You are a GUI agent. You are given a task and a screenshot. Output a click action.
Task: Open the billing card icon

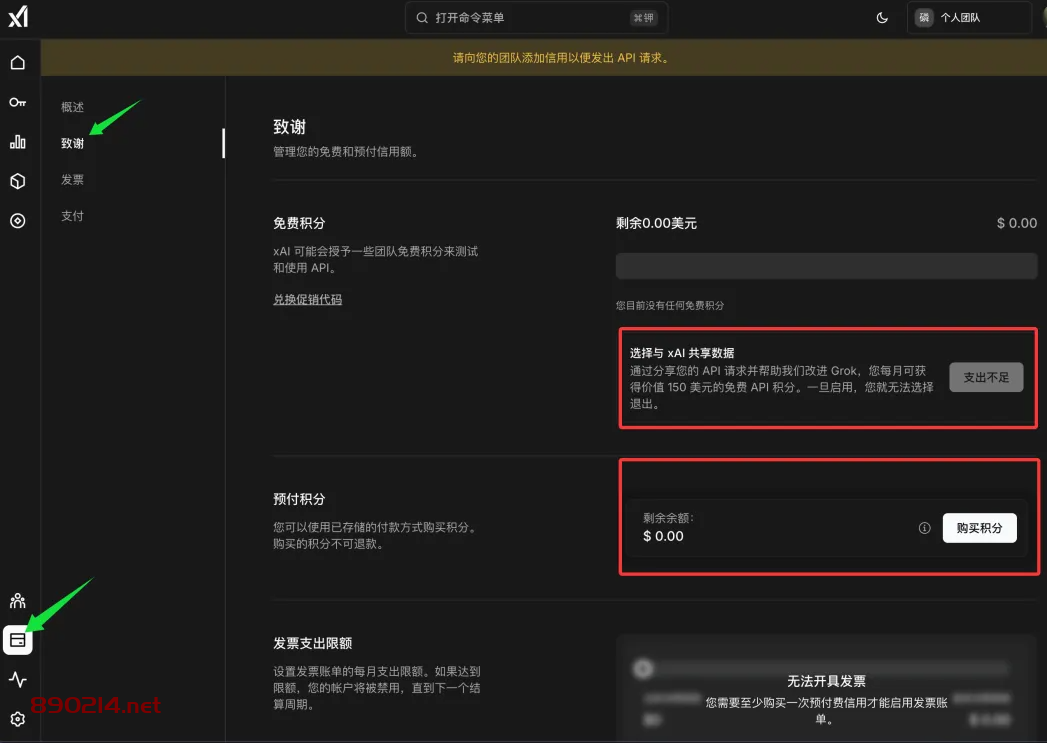click(x=18, y=640)
